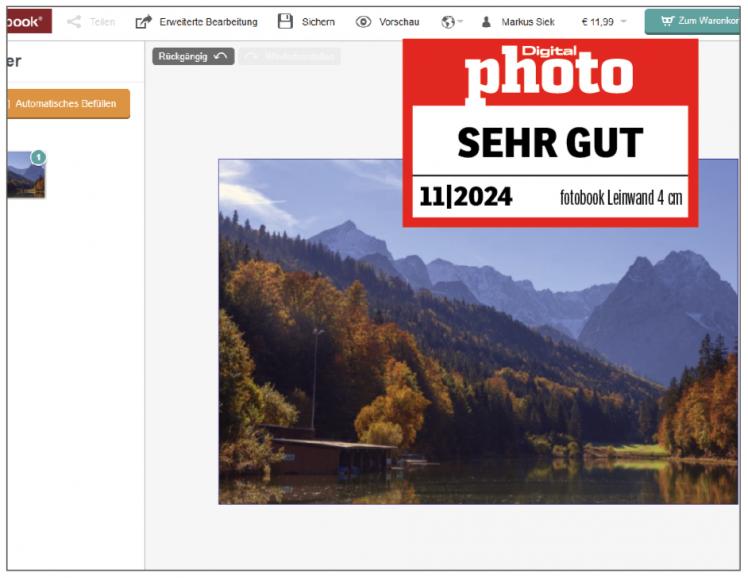
Task: Undo with the Rückgängig button
Action: (x=193, y=56)
